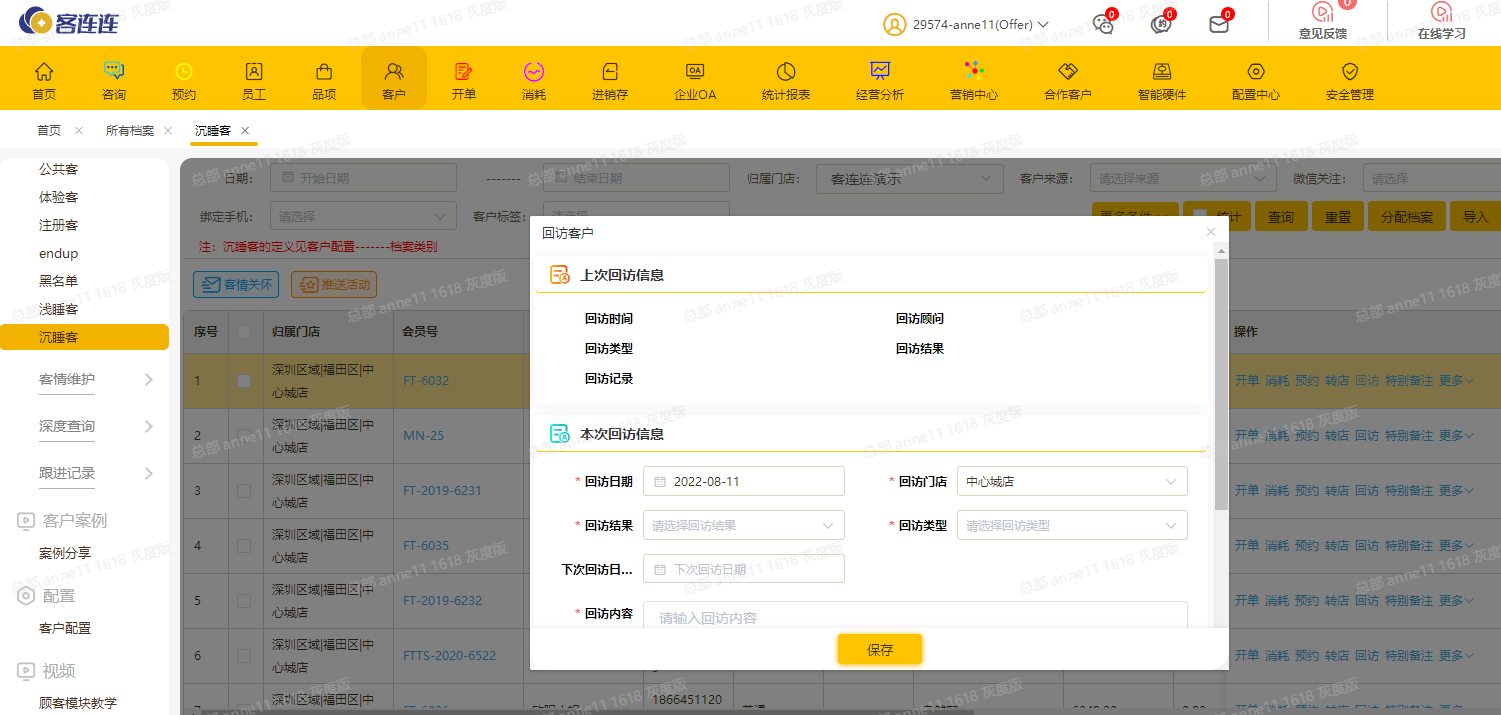Click the 智能硬件 smart hardware icon
The width and height of the screenshot is (1501, 715).
coord(1161,72)
